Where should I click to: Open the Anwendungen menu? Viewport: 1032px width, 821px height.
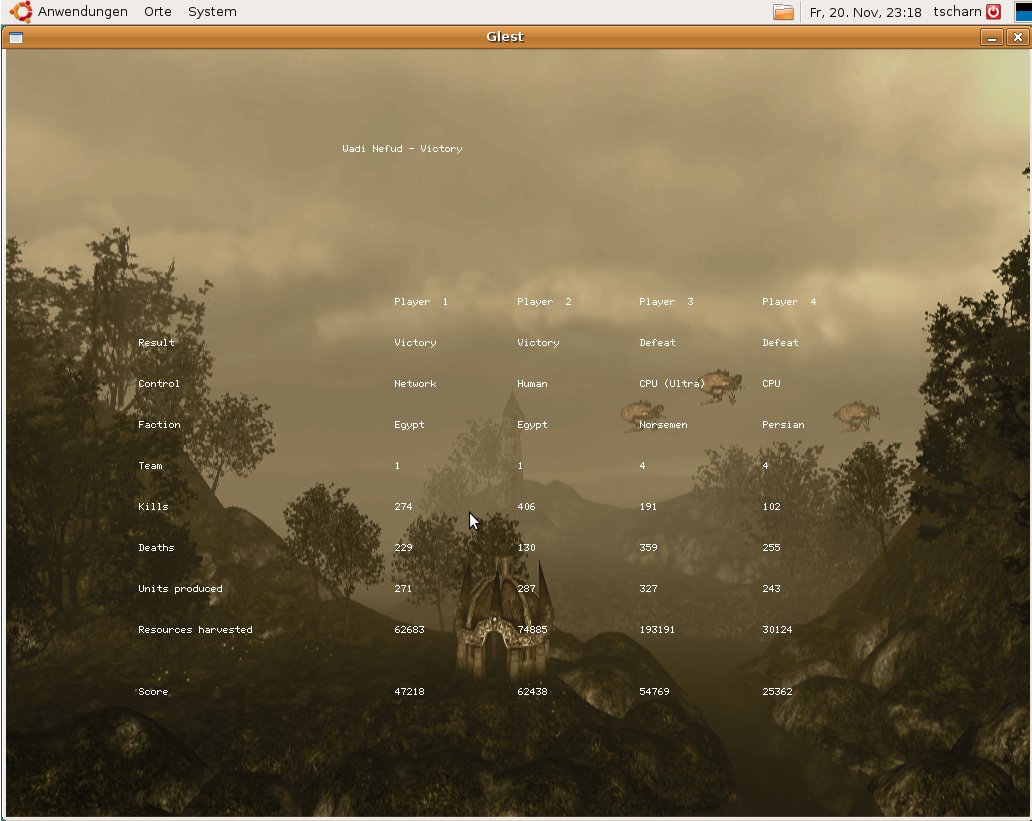pyautogui.click(x=82, y=11)
